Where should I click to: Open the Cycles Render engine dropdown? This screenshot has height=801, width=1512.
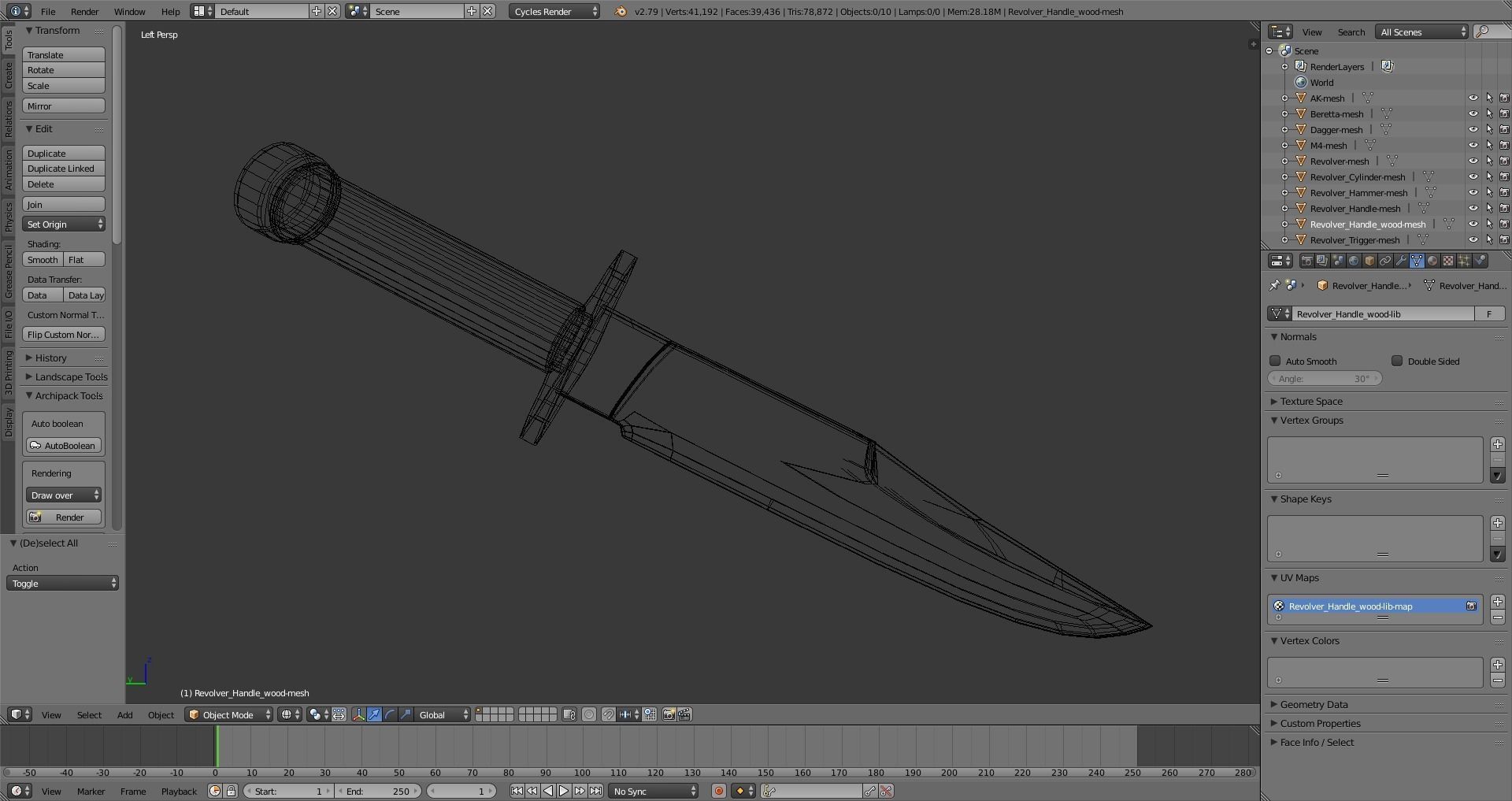(x=554, y=11)
